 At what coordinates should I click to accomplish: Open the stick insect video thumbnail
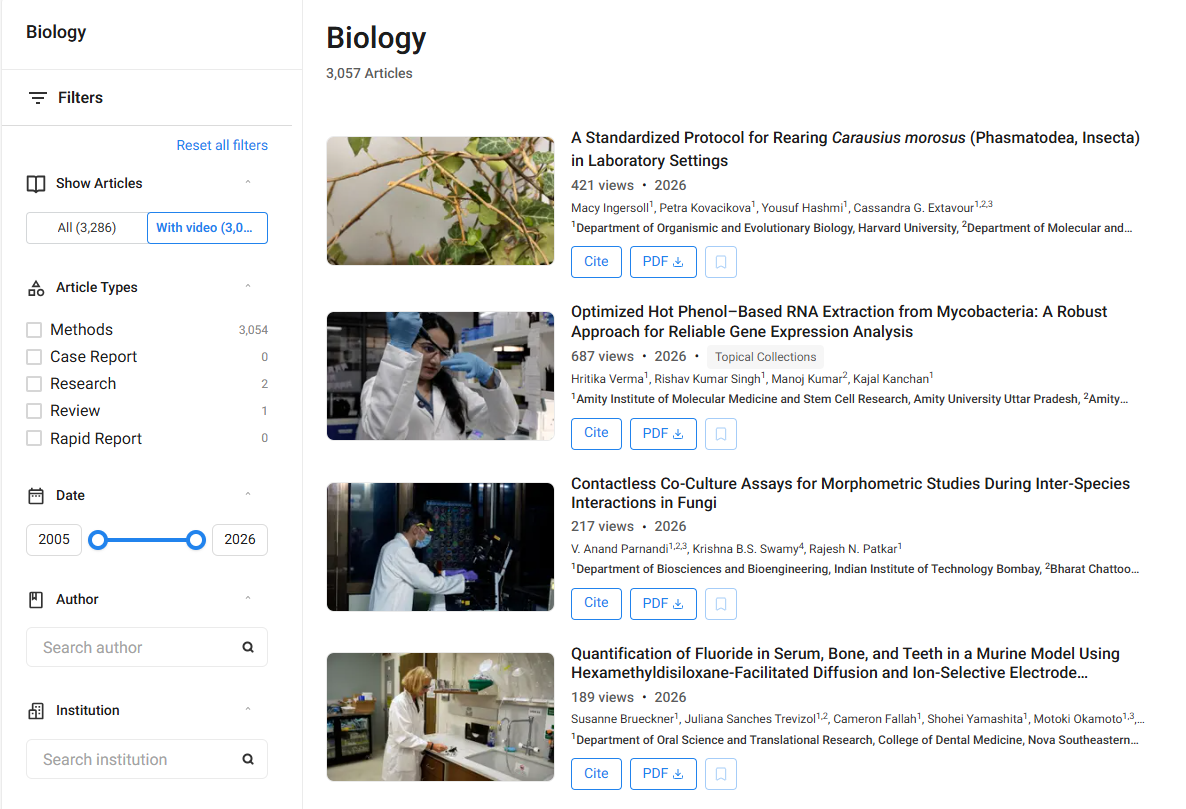pos(440,201)
